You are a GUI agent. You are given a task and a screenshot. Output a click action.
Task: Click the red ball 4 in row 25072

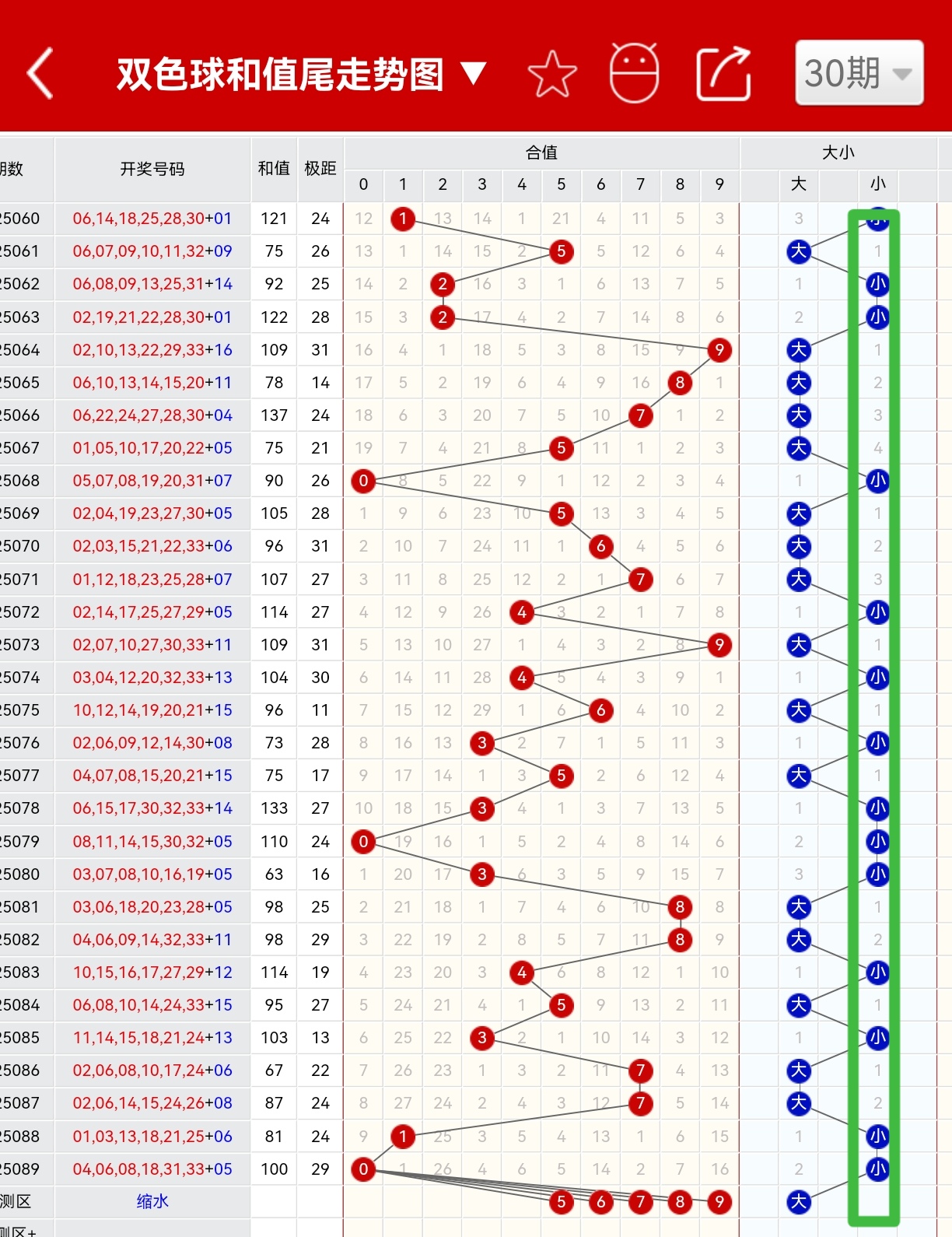(x=522, y=612)
